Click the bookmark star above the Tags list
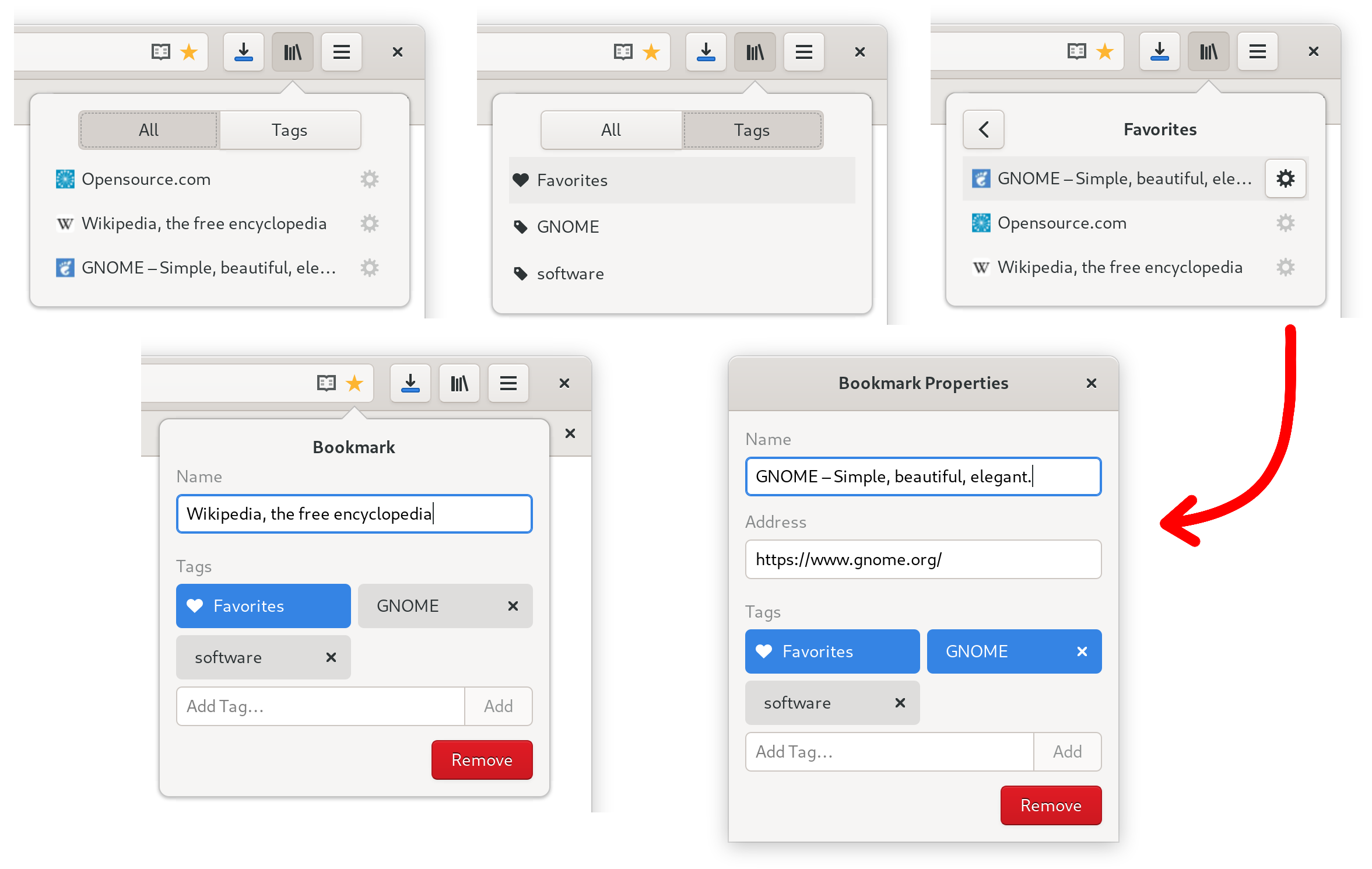The image size is (1372, 869). pos(651,52)
